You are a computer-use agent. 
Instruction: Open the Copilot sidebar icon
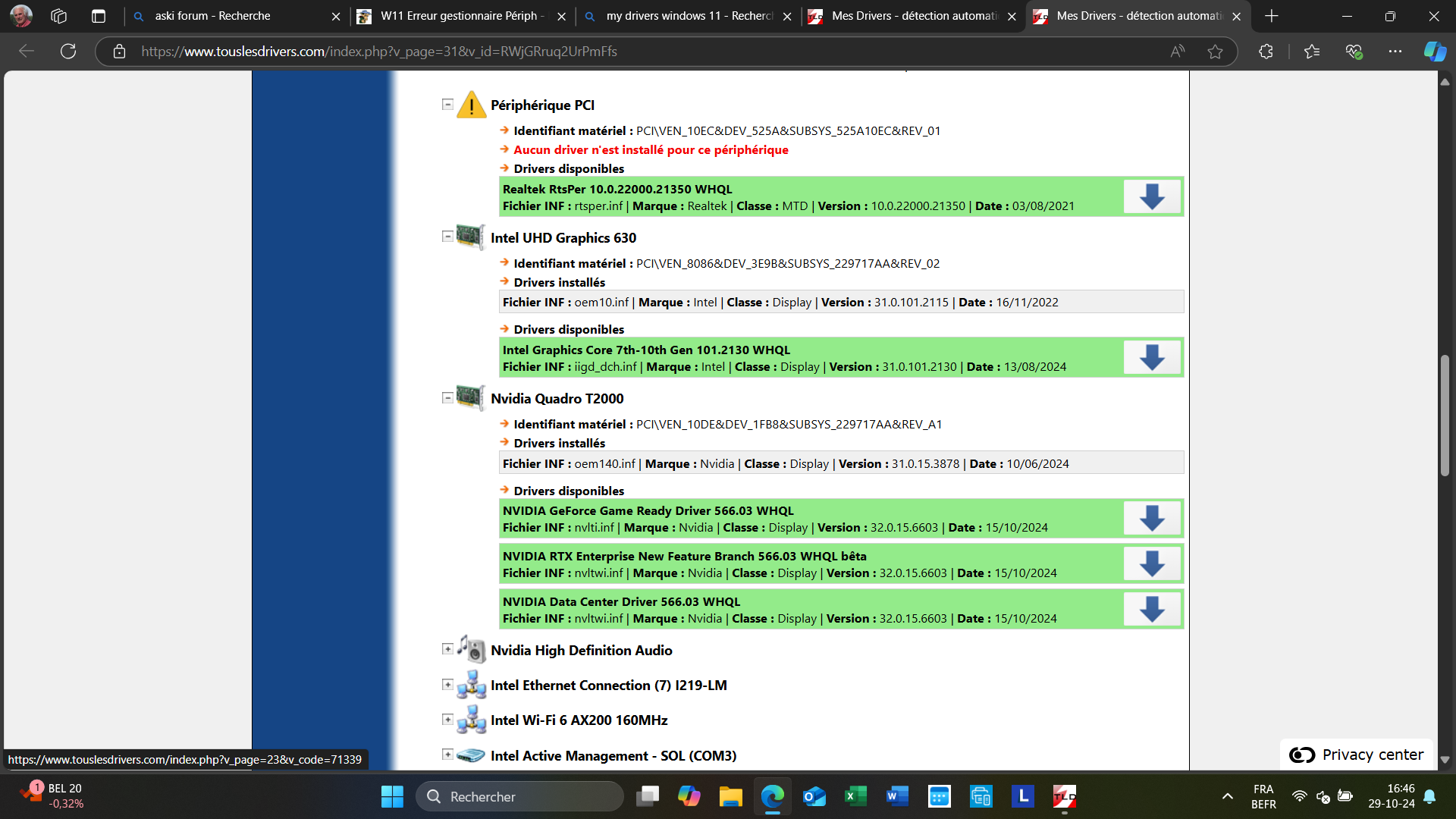coord(1434,52)
